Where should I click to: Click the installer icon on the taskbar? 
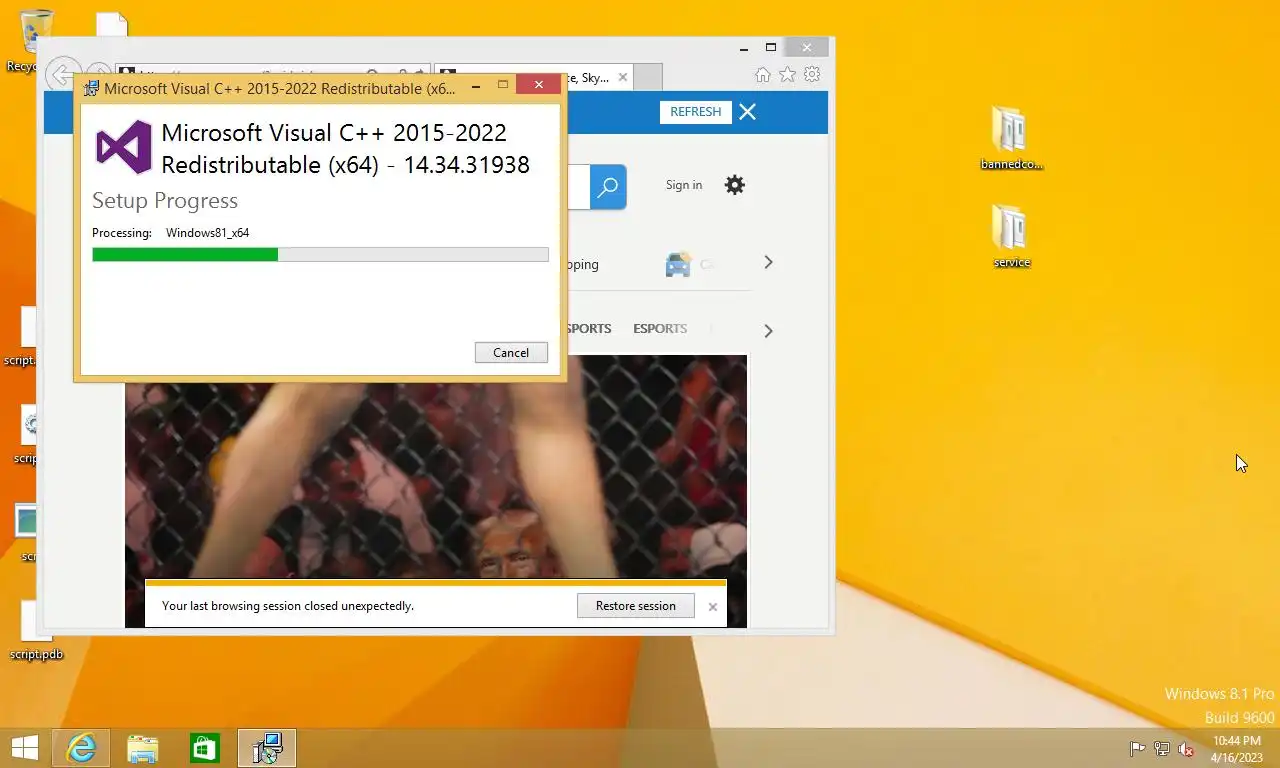(267, 748)
